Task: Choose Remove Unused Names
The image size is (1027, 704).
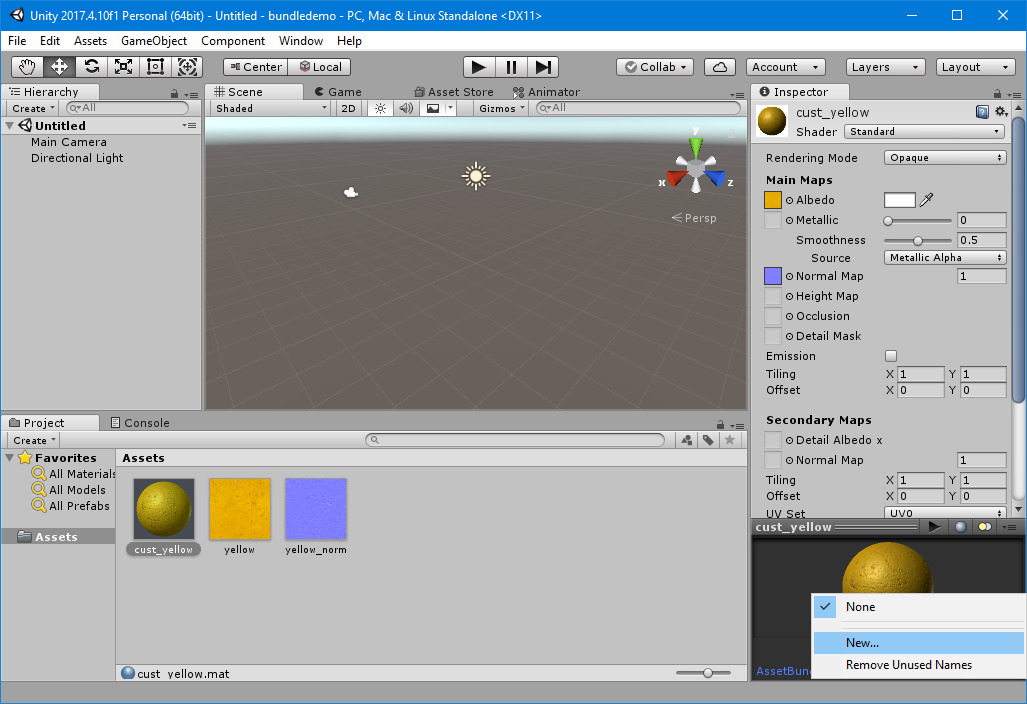Action: pyautogui.click(x=918, y=665)
